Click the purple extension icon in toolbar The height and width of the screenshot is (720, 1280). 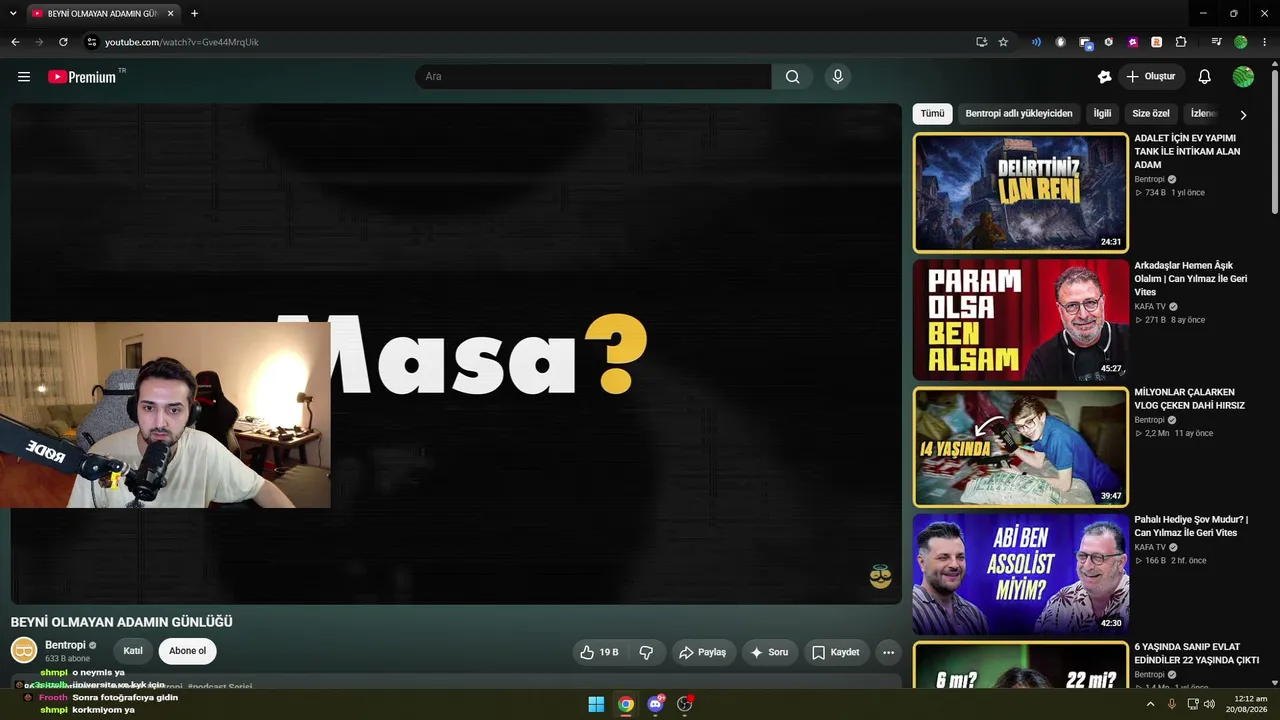[1133, 42]
